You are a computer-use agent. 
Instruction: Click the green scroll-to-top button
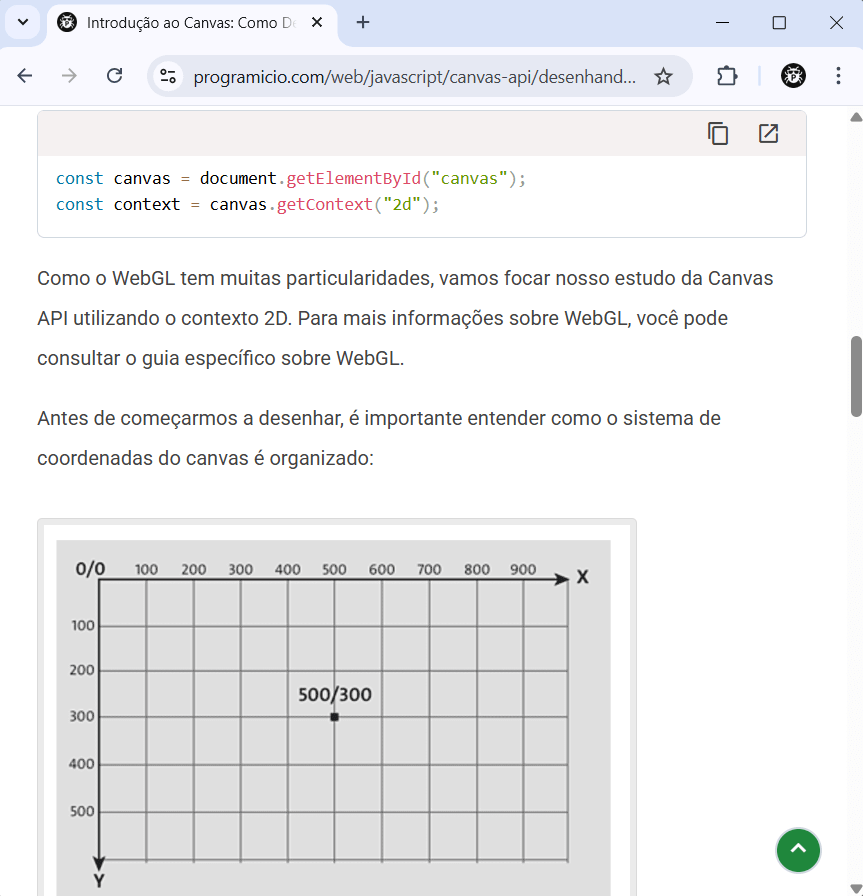pos(798,850)
